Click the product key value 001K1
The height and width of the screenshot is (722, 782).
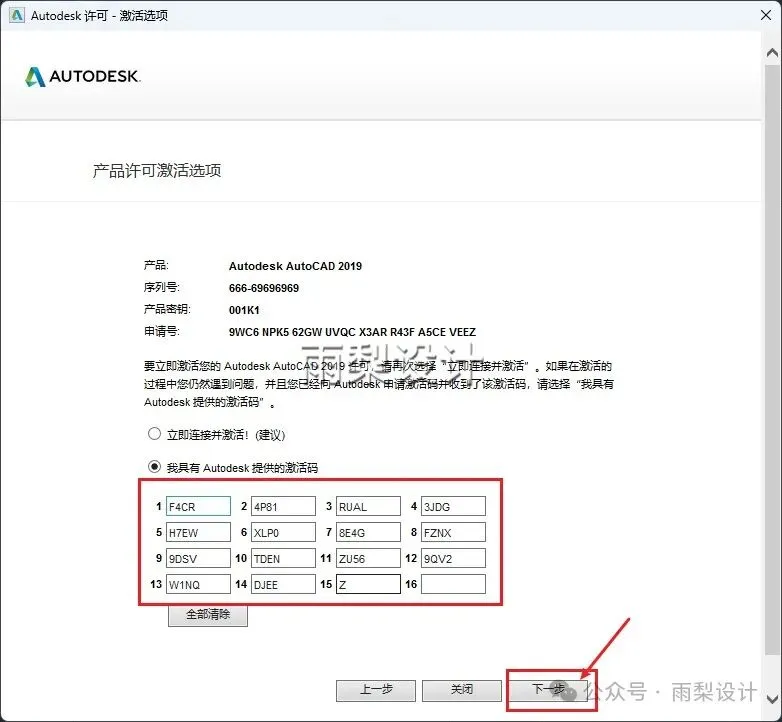tap(244, 310)
